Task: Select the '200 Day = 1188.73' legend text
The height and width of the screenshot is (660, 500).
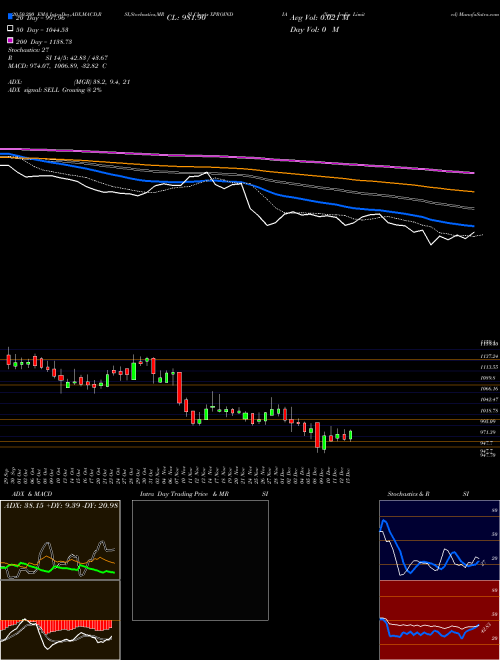Action: [x=44, y=42]
